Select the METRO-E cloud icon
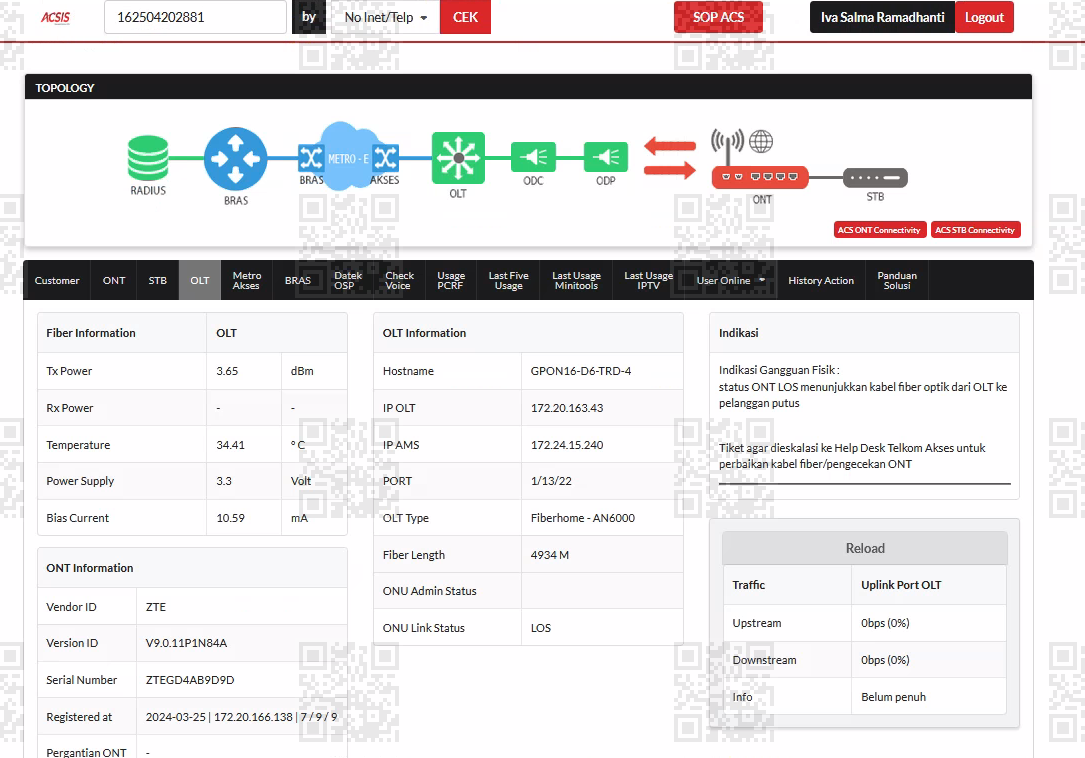 tap(348, 156)
